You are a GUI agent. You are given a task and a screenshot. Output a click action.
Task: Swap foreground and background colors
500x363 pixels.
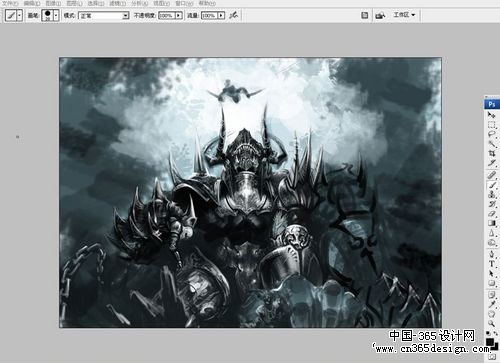coord(495,333)
